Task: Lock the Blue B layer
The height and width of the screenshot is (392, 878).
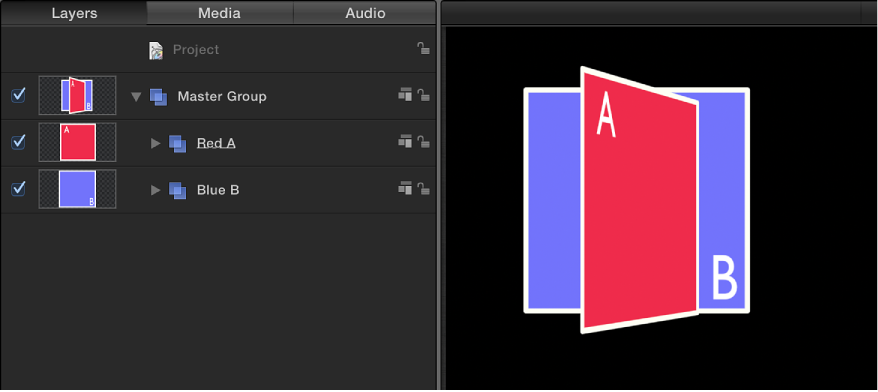Action: click(x=424, y=189)
